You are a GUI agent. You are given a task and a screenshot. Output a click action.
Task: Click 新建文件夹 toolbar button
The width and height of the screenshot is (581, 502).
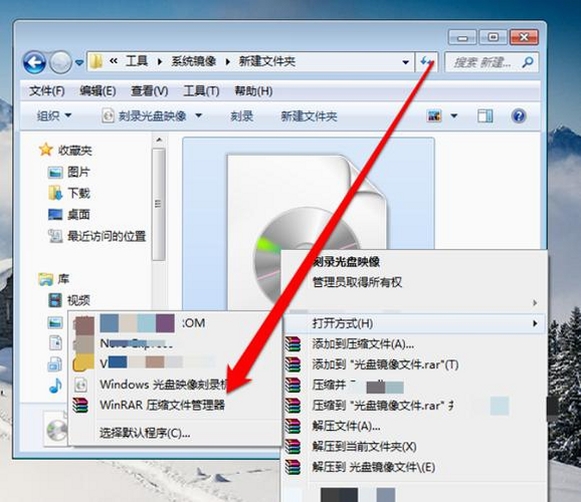309,116
